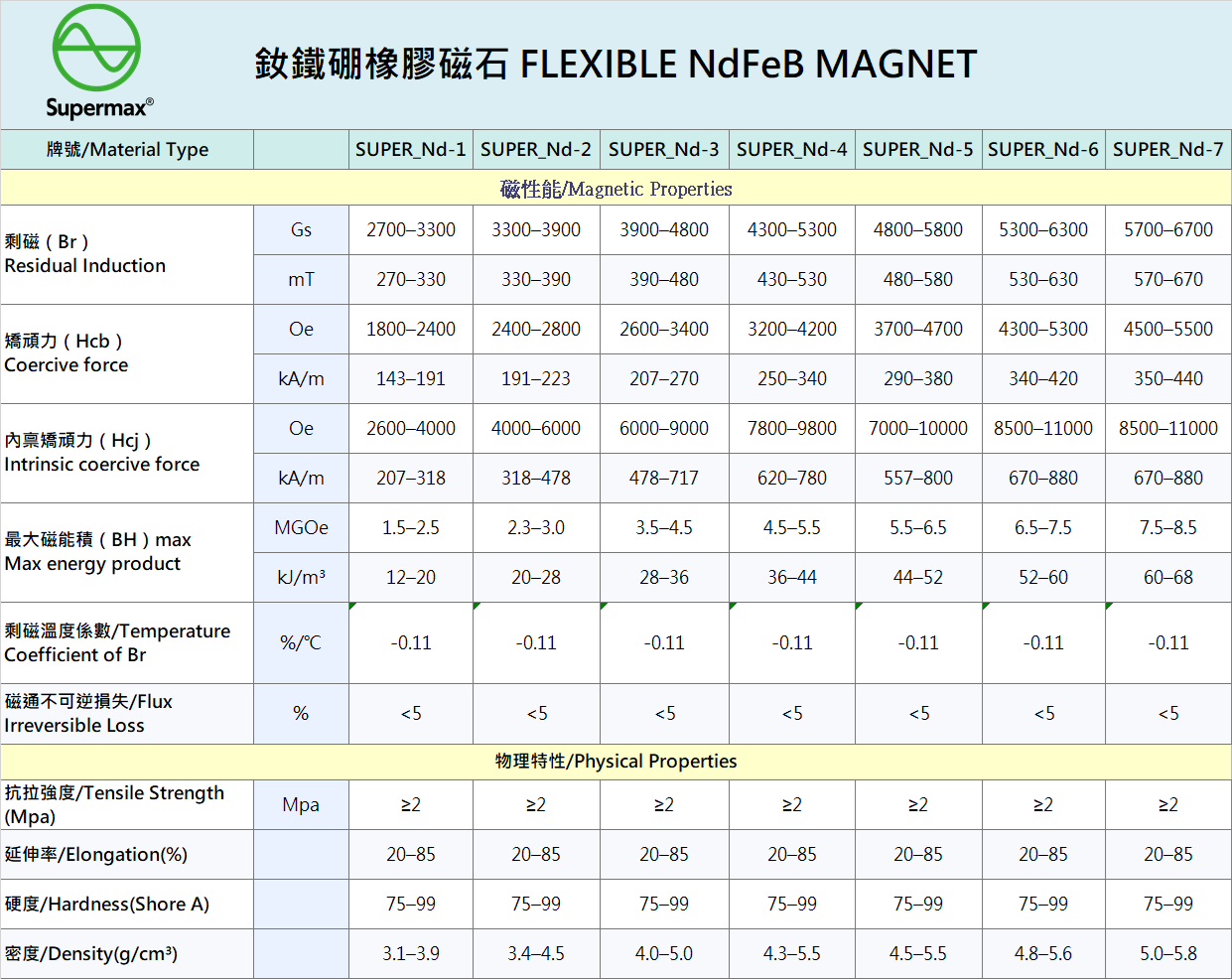Click the Physical Properties section band
Screen dimensions: 1232x979
(616, 762)
